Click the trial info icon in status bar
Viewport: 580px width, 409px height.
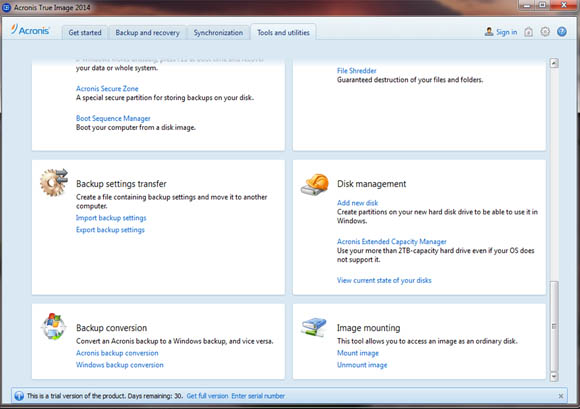[x=19, y=396]
